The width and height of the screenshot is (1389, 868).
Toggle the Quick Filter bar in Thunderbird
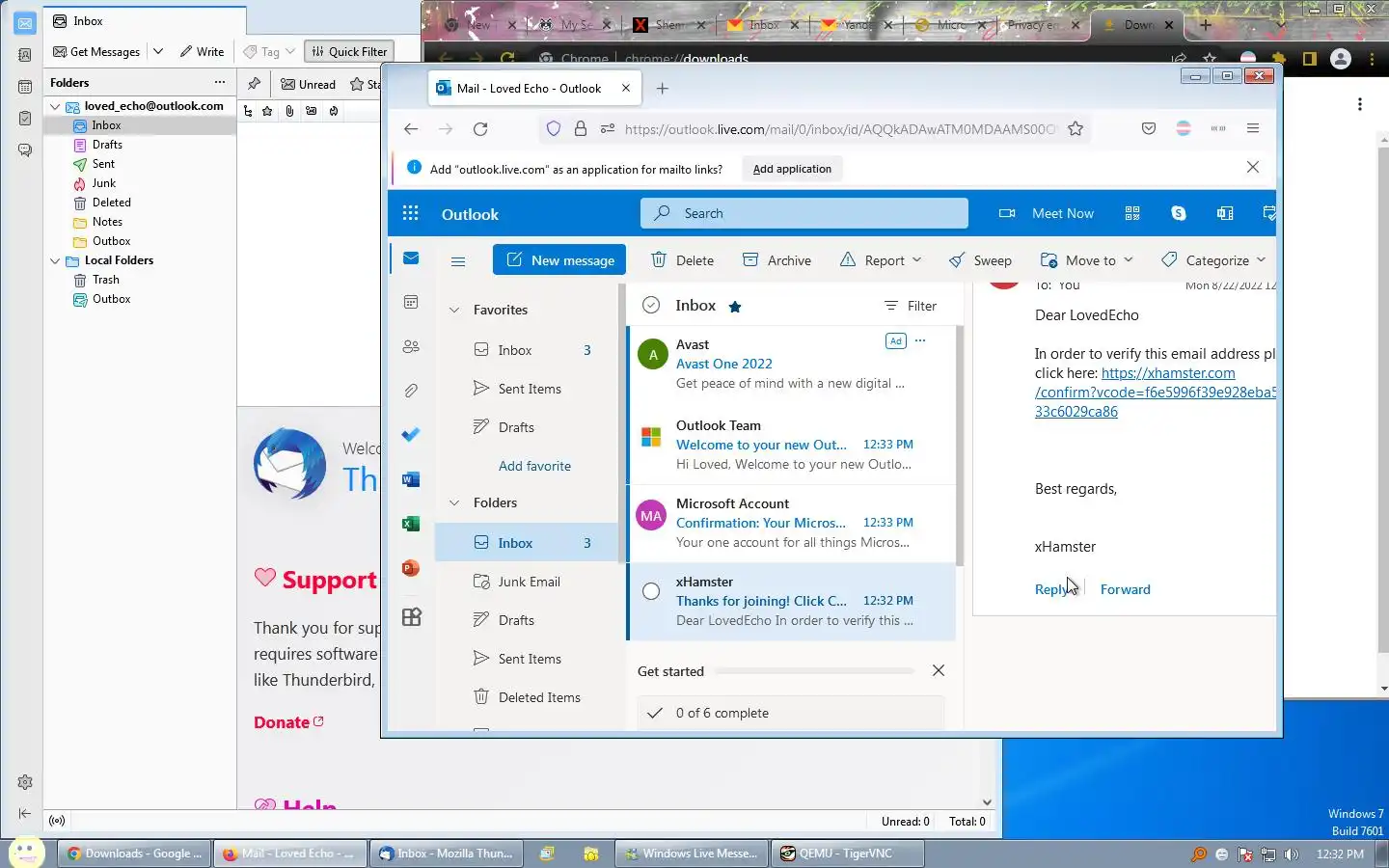(x=348, y=51)
